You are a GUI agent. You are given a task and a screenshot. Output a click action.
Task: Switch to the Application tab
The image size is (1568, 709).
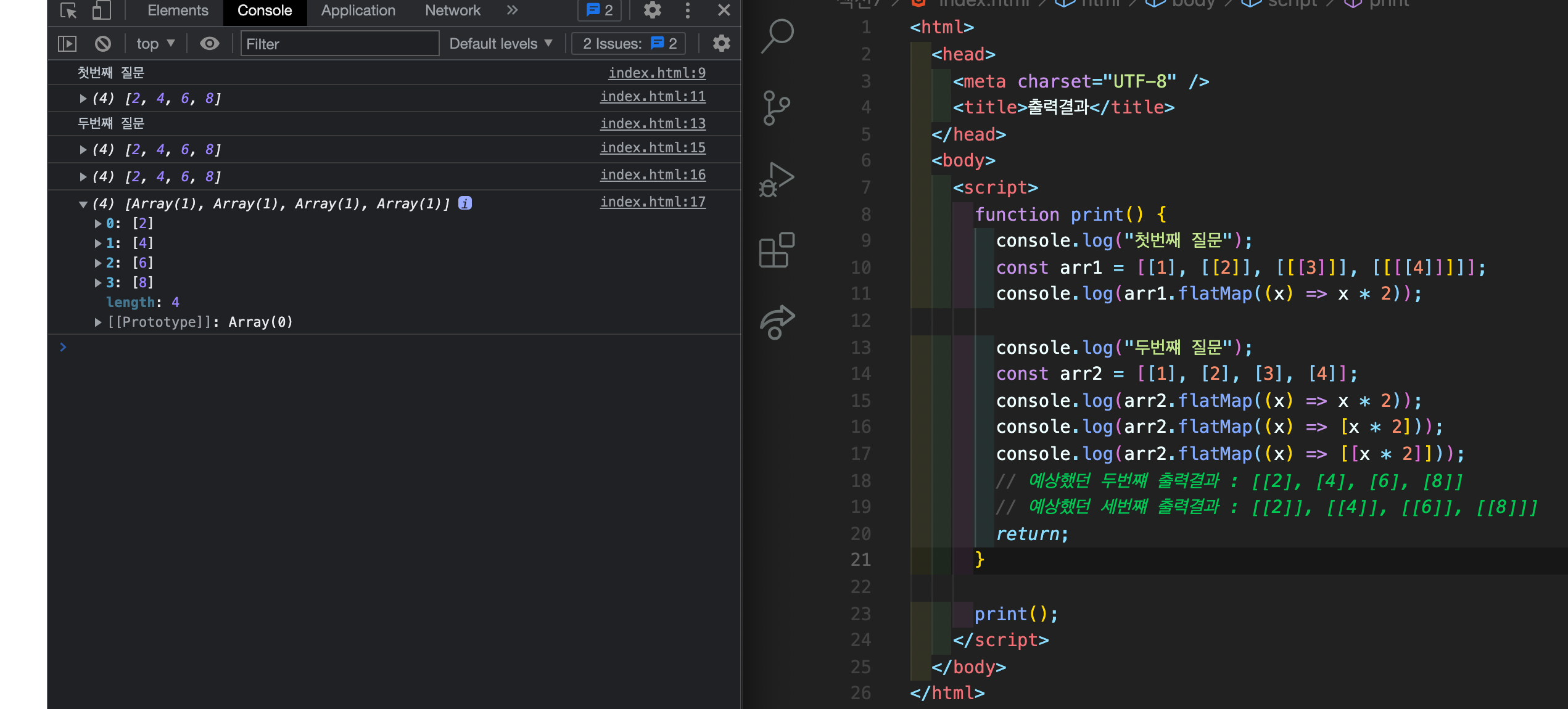358,10
